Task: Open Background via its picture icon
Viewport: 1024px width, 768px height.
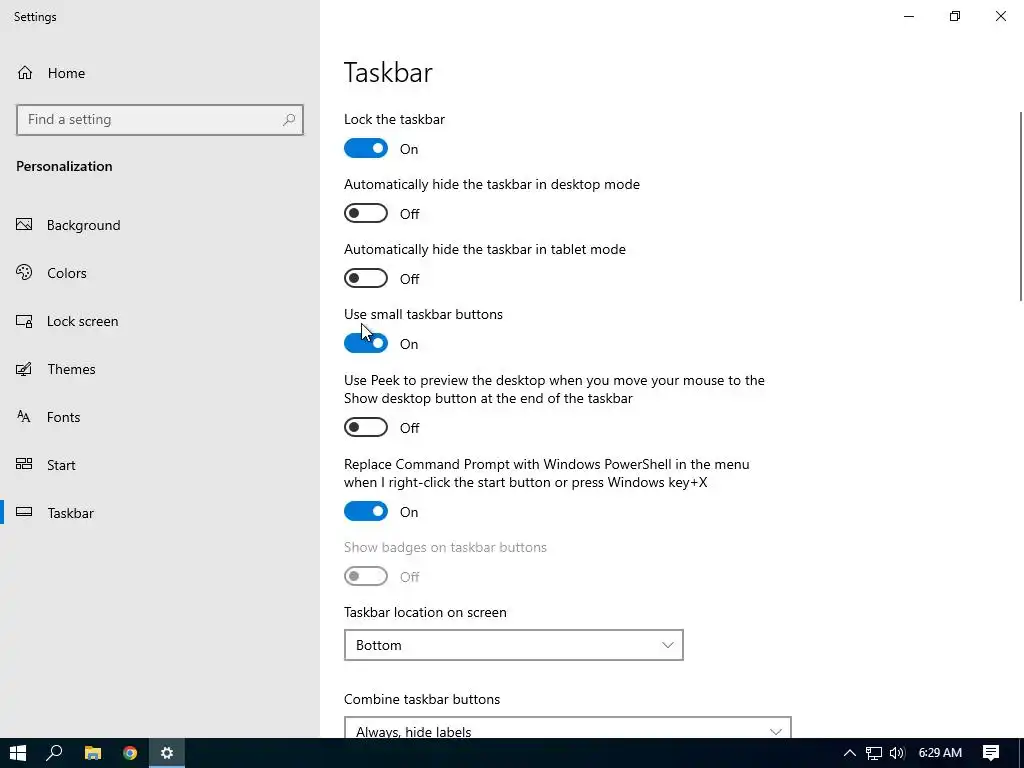Action: (24, 225)
